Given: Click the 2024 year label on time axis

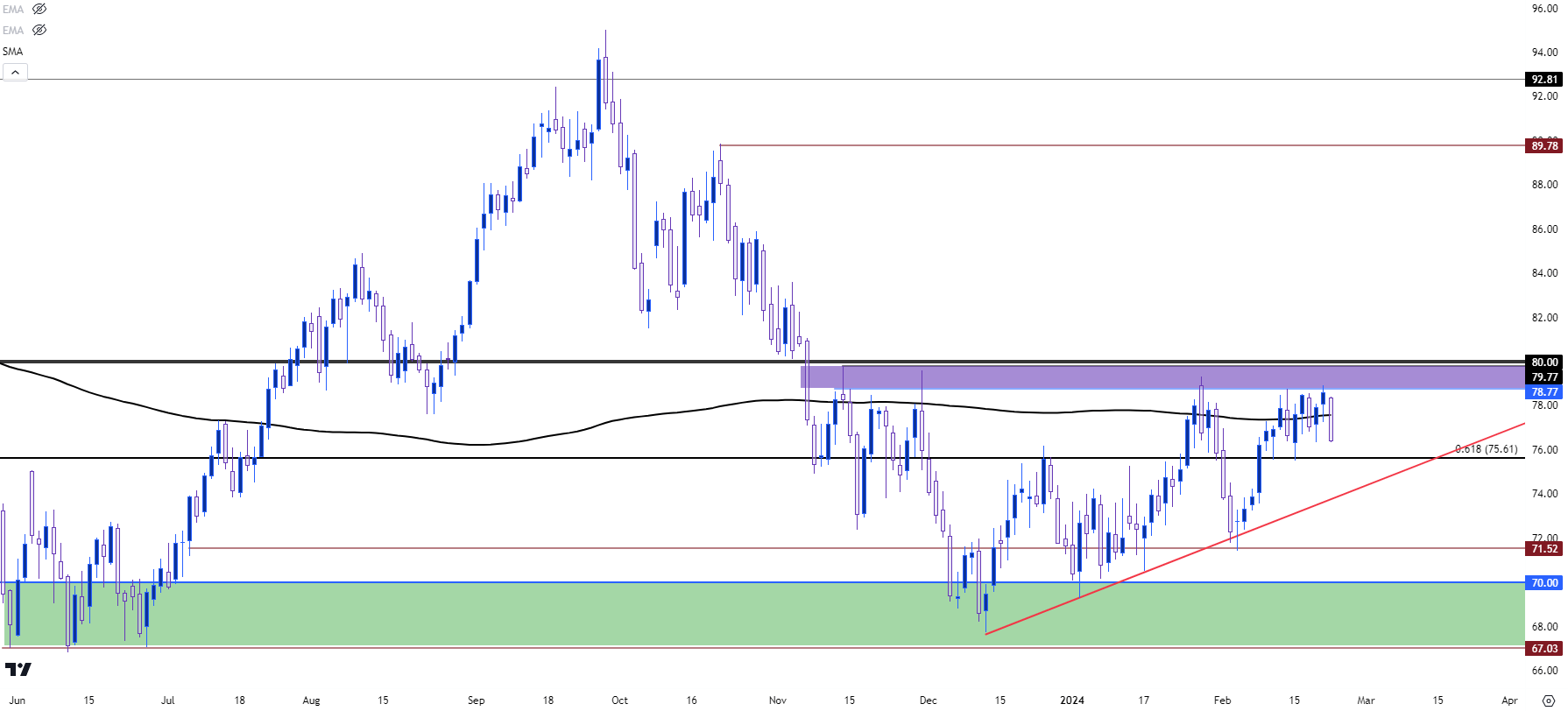Looking at the screenshot, I should (x=1072, y=700).
